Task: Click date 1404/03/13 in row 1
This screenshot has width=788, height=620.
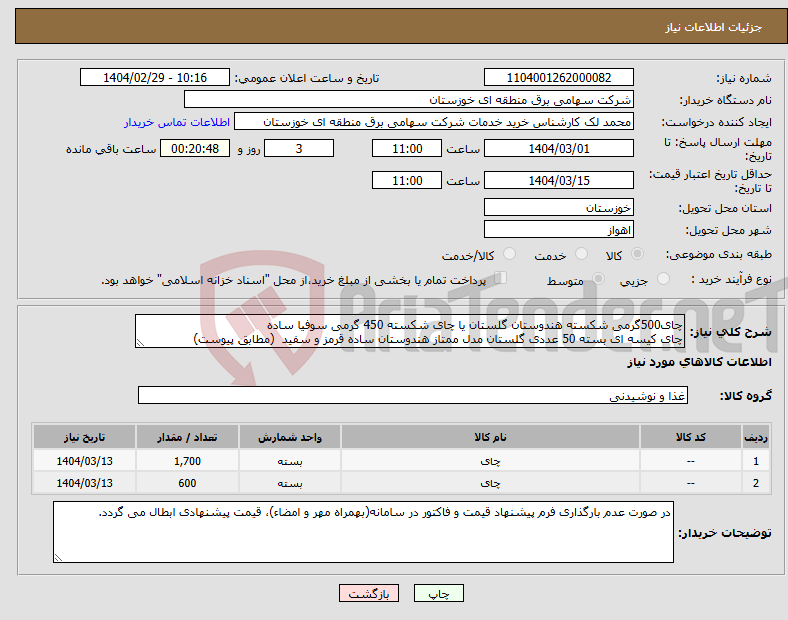Action: point(84,461)
